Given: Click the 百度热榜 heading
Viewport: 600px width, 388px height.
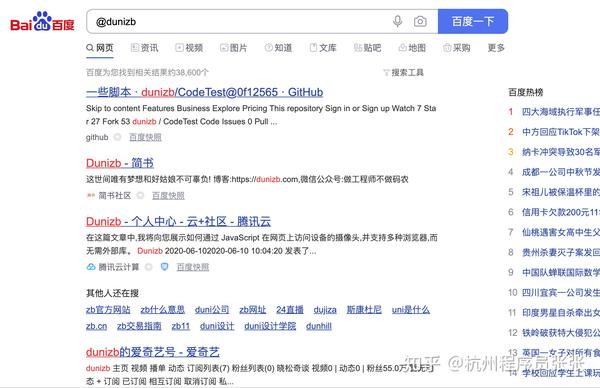Looking at the screenshot, I should (x=526, y=92).
